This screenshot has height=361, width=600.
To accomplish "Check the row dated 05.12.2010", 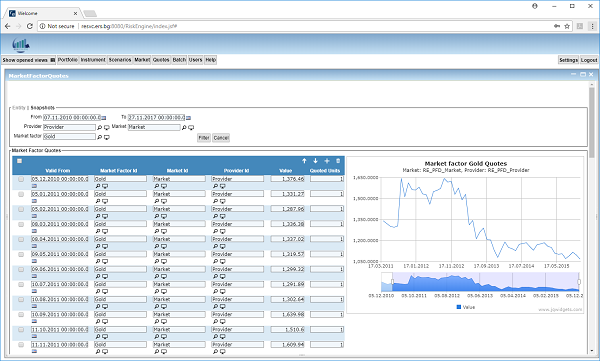I will tap(21, 179).
